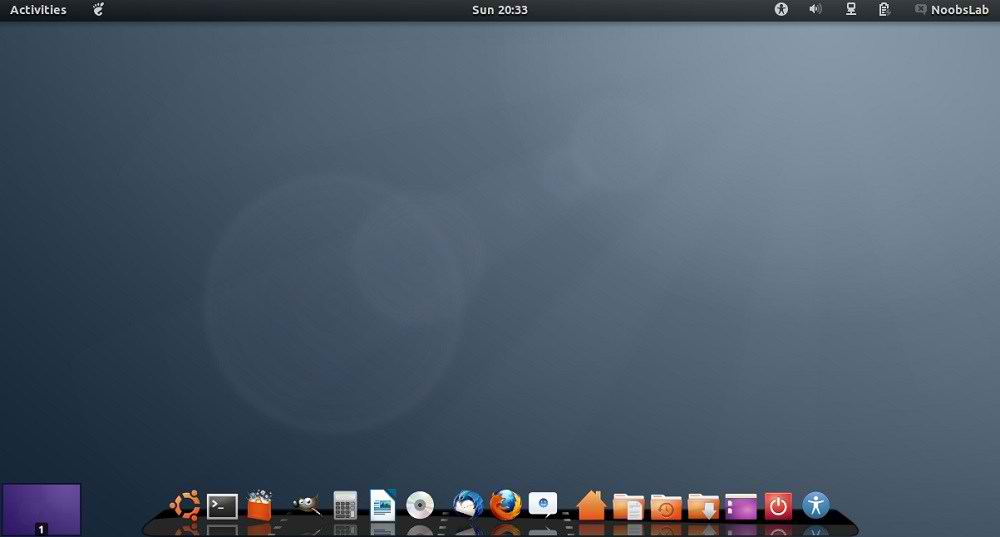
Task: Open the volume control in top bar
Action: pyautogui.click(x=815, y=10)
